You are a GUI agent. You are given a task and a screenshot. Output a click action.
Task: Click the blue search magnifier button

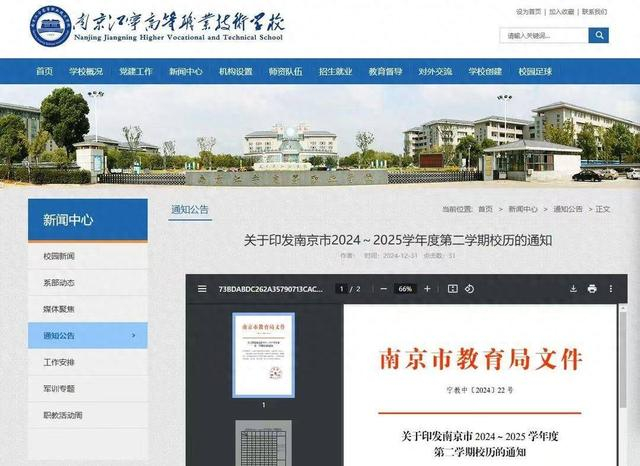598,36
